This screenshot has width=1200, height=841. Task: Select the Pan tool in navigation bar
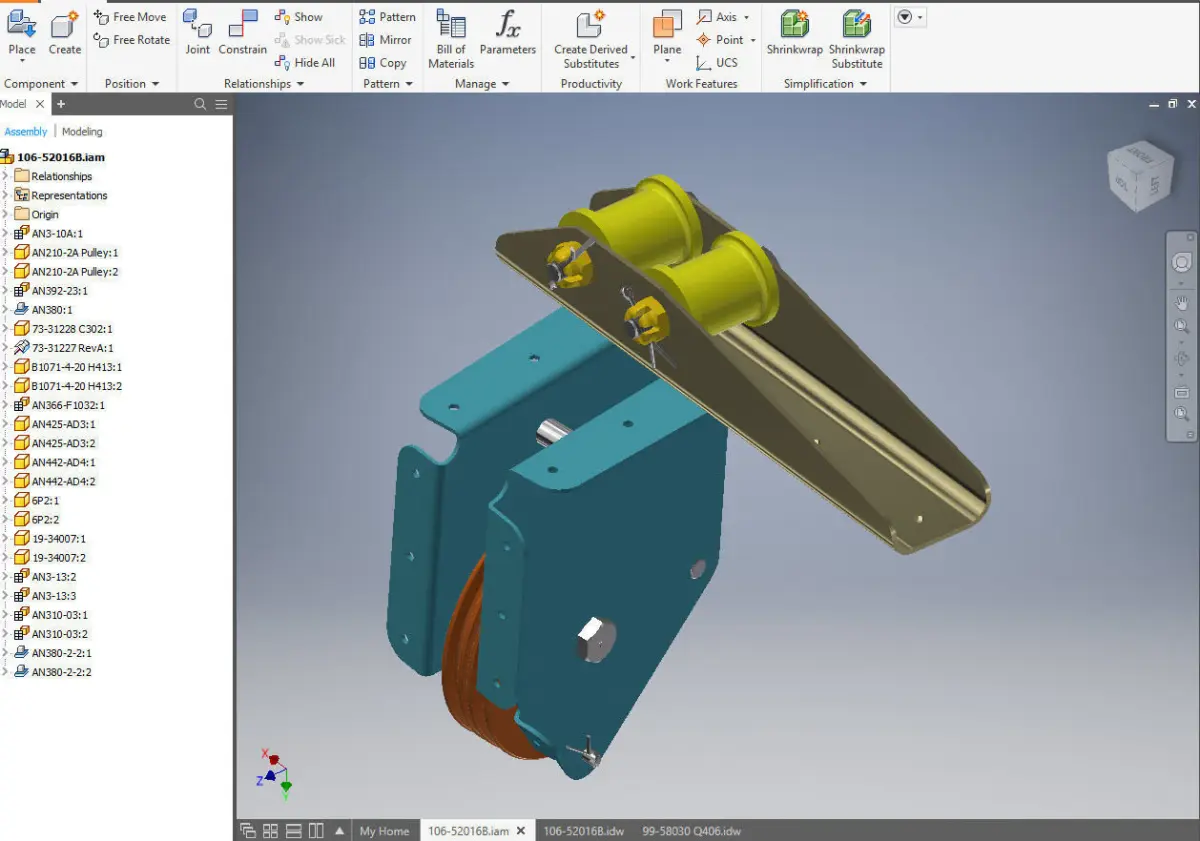(x=1181, y=302)
